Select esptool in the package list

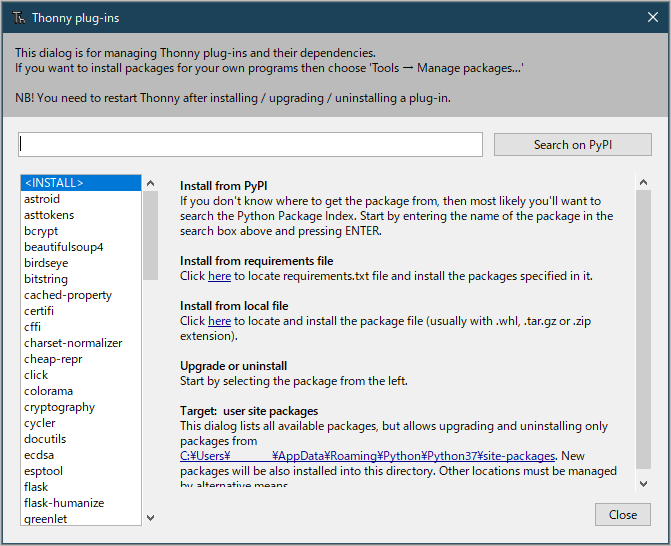[x=80, y=471]
